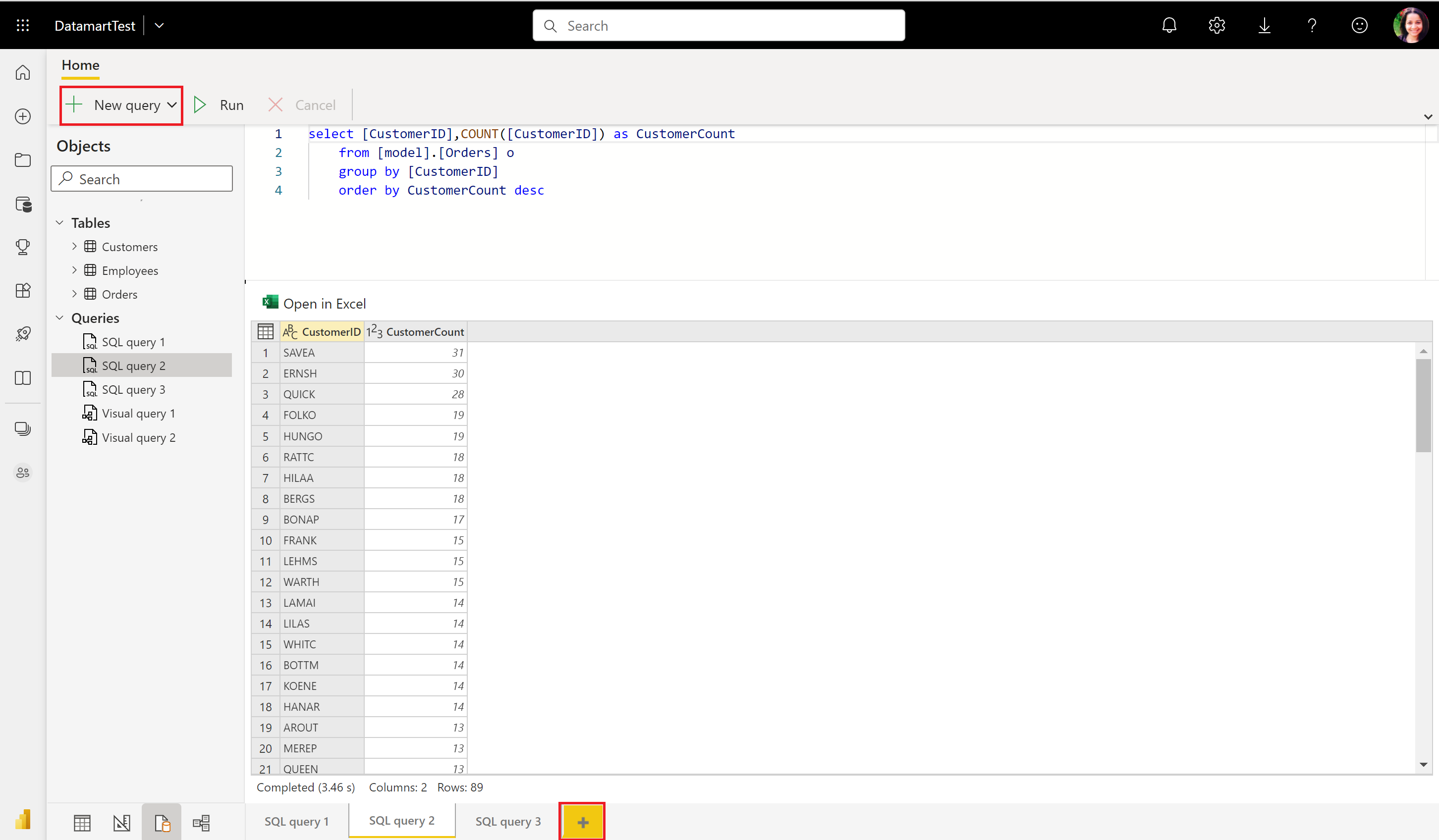This screenshot has width=1439, height=840.
Task: Expand the Employees table
Action: click(x=74, y=270)
